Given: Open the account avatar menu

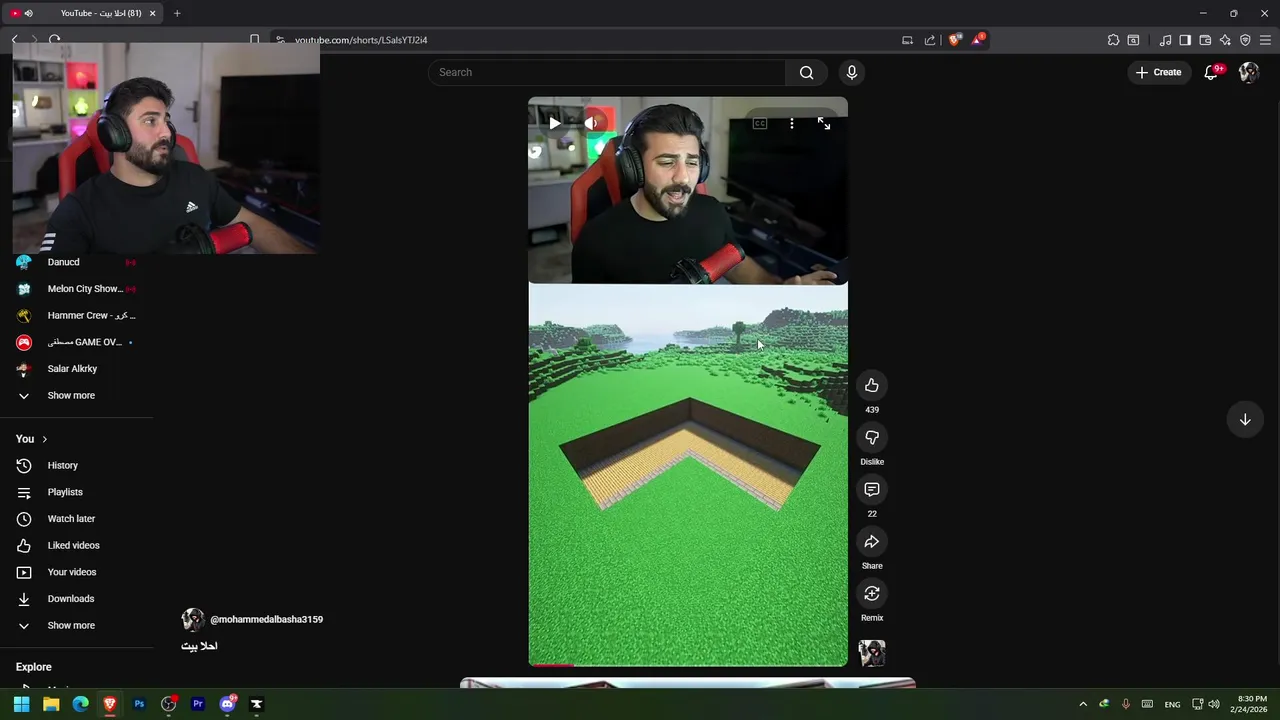Looking at the screenshot, I should click(x=1249, y=72).
